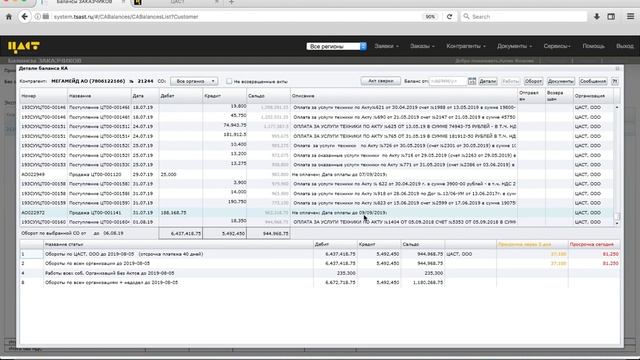Click the Сообщения button
640x360 pixels.
click(593, 81)
